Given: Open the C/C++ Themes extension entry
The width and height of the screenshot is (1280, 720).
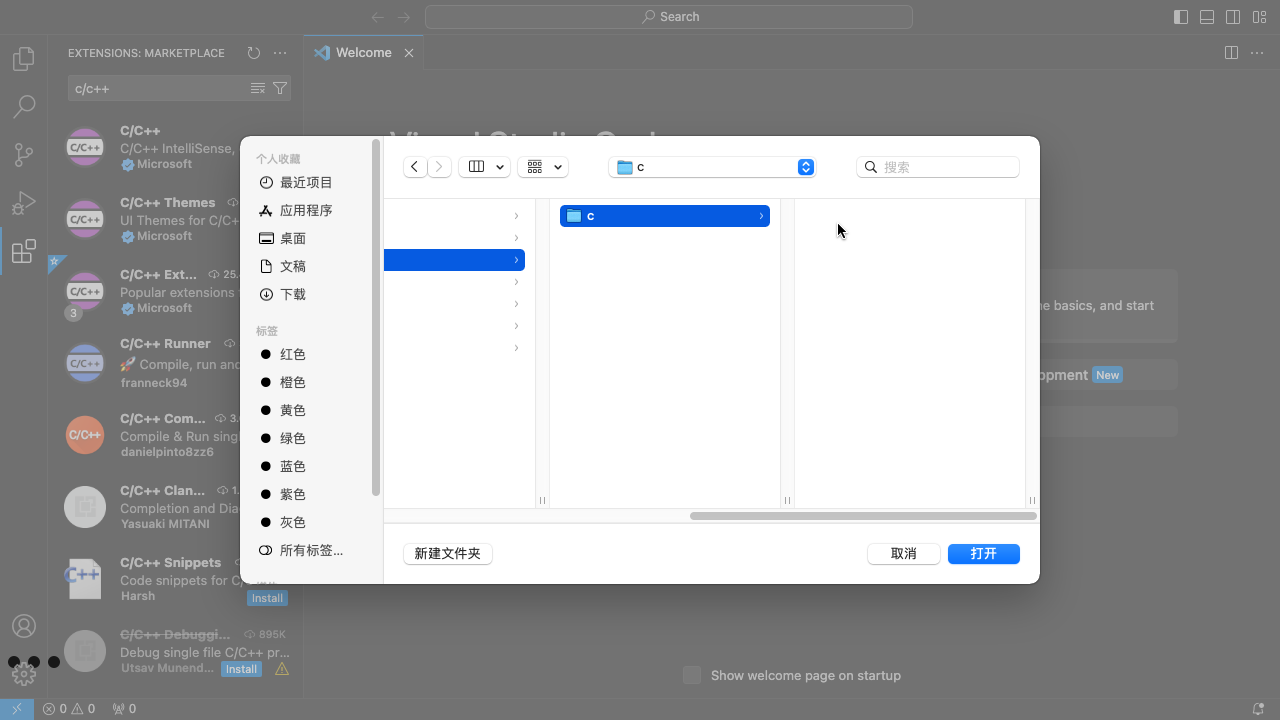Looking at the screenshot, I should point(174,219).
